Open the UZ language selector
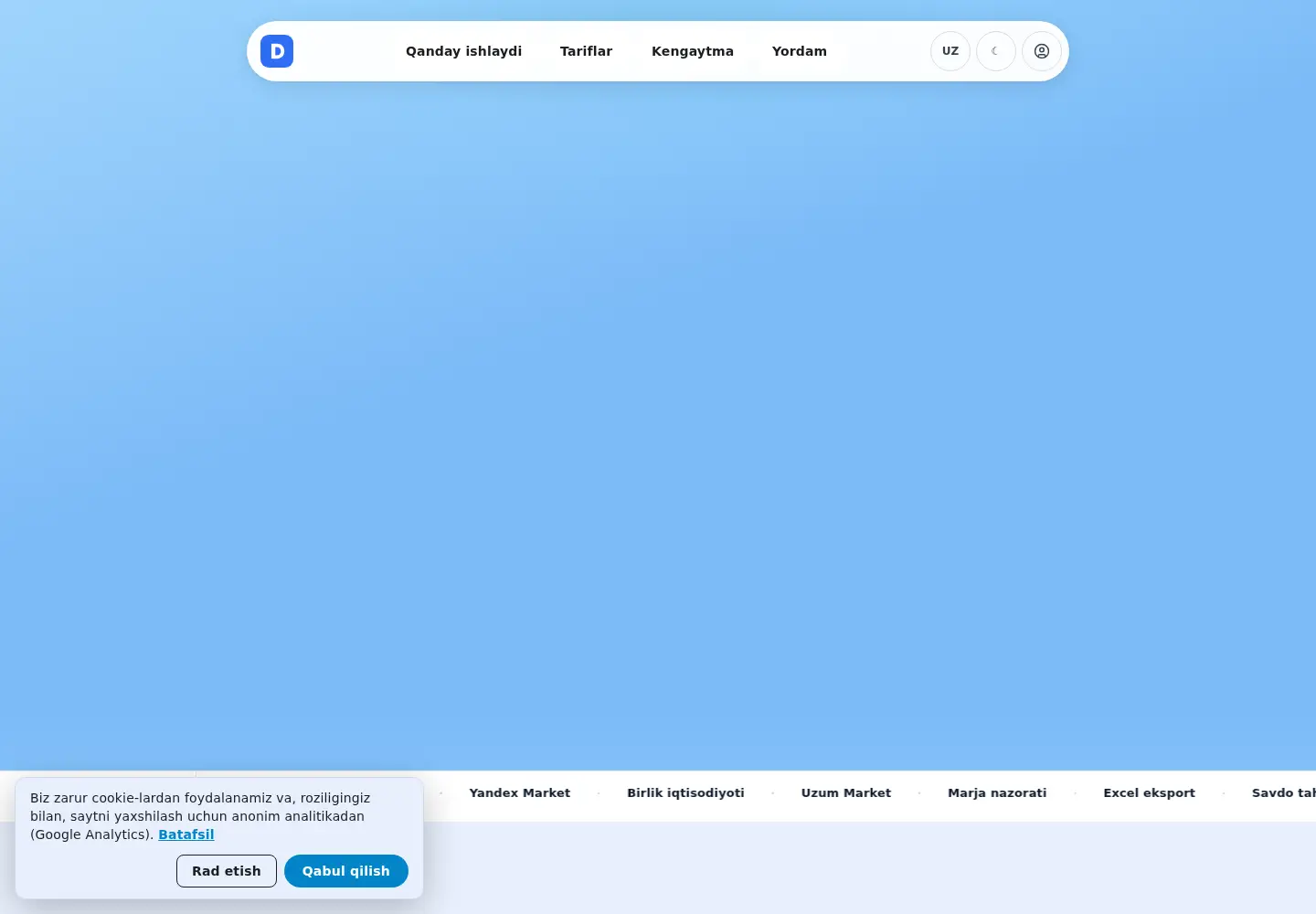The image size is (1316, 914). (950, 51)
